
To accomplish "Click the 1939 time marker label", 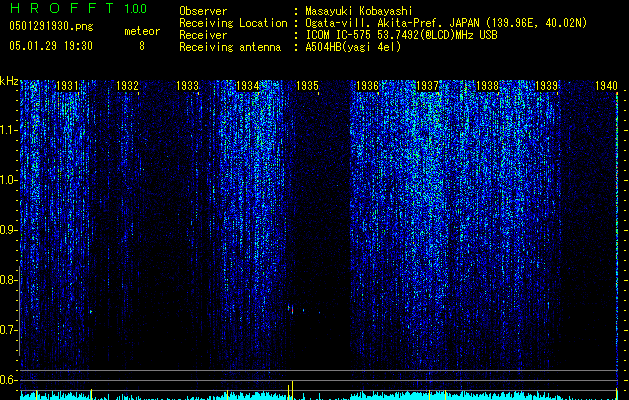I will (x=547, y=86).
